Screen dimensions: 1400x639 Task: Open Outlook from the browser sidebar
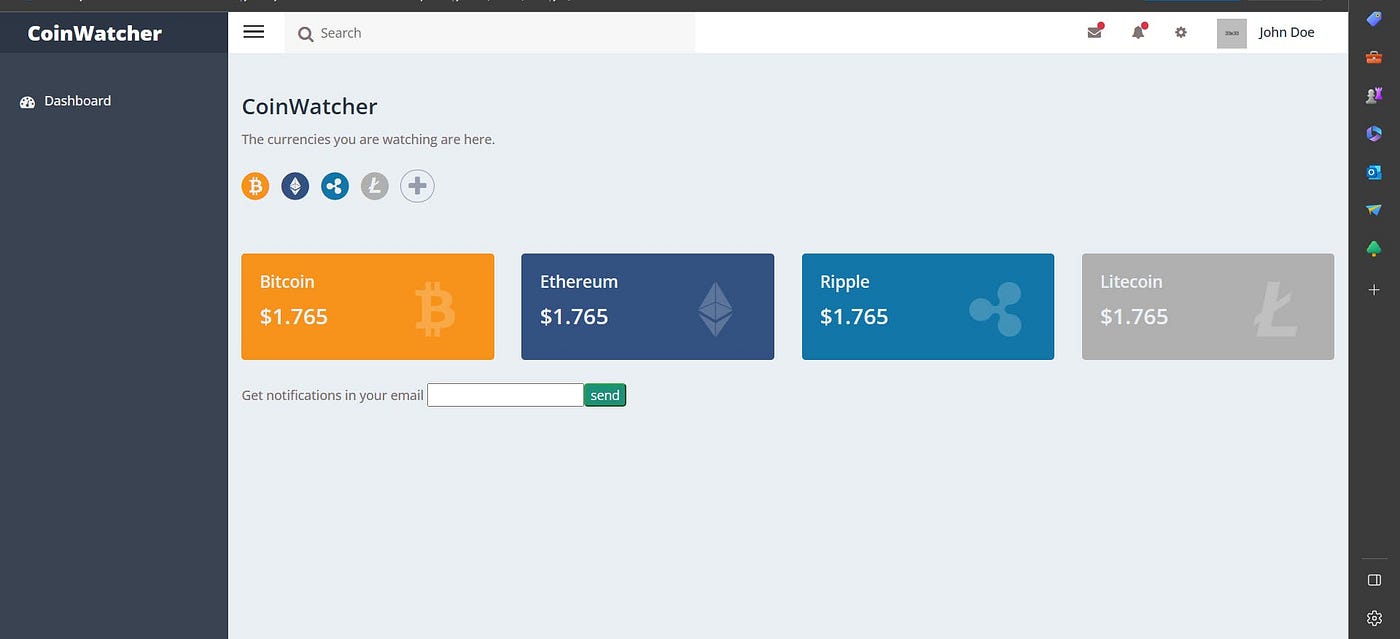[x=1373, y=171]
